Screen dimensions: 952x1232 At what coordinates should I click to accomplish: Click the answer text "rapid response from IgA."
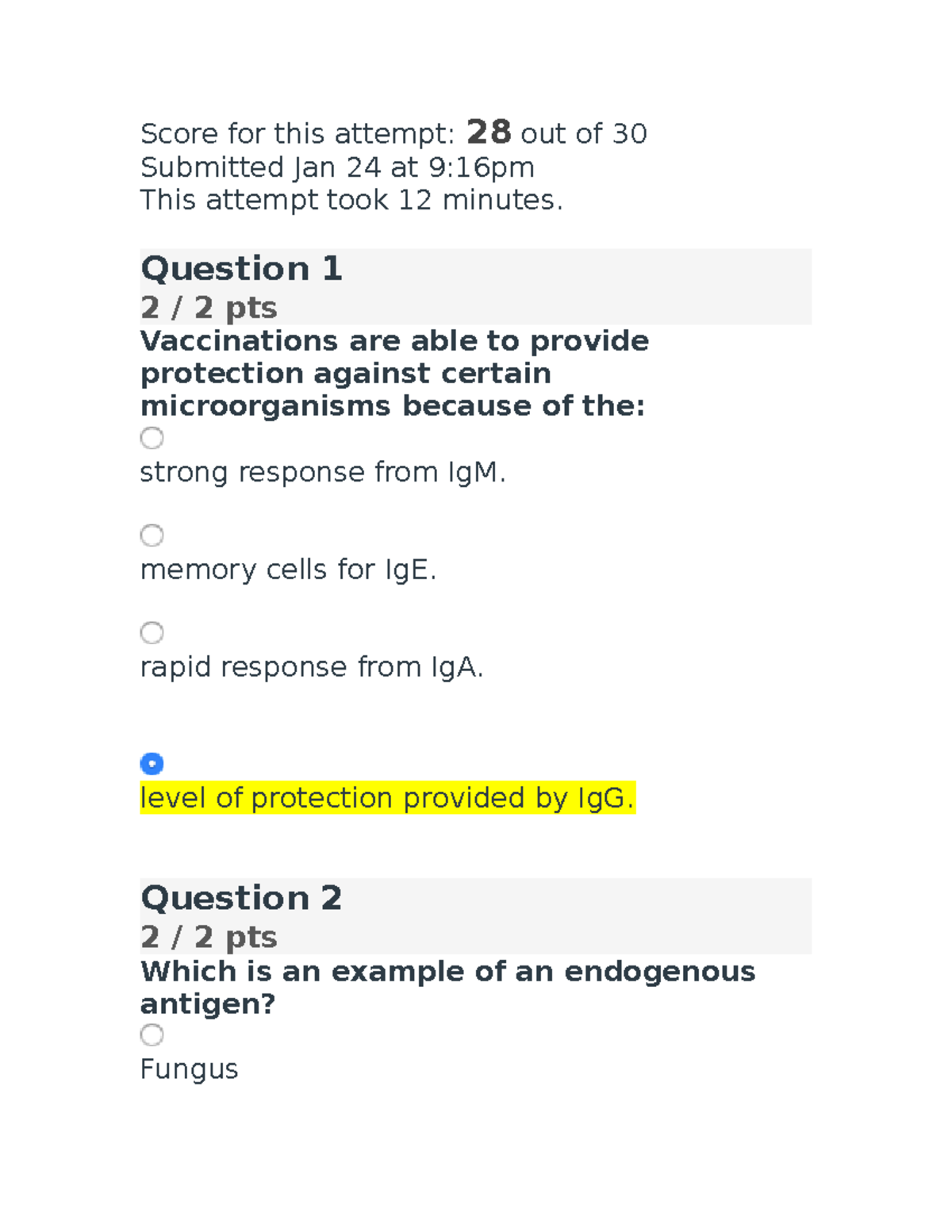311,668
